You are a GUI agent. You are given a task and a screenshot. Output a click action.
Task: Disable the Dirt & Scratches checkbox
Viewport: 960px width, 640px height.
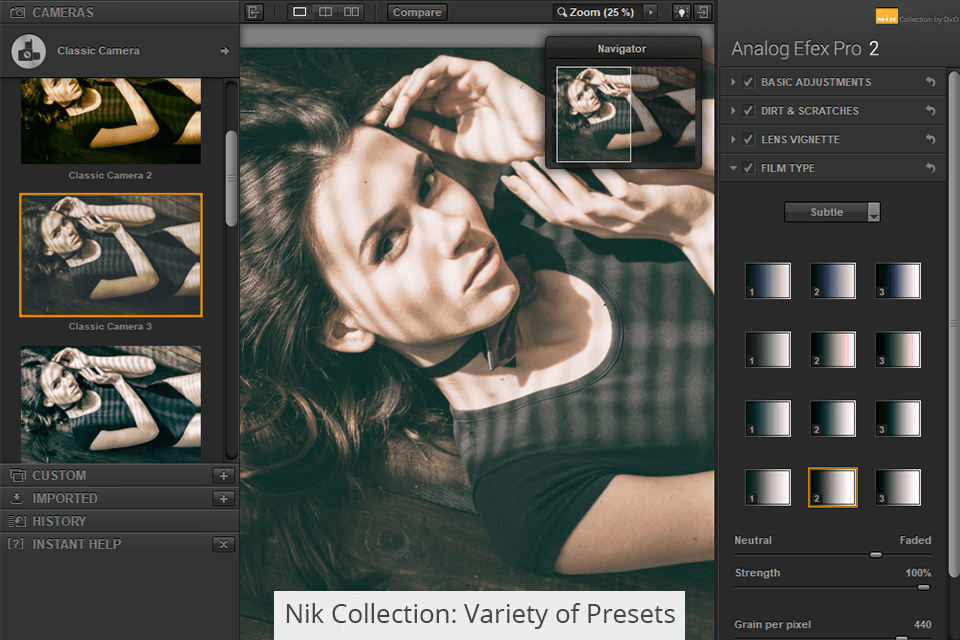coord(748,111)
